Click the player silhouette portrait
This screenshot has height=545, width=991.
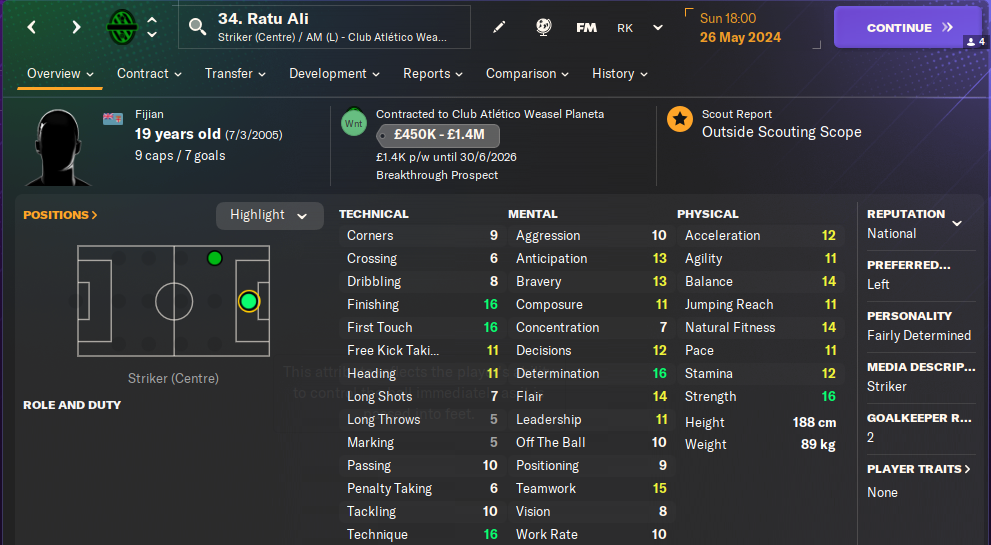[x=58, y=147]
